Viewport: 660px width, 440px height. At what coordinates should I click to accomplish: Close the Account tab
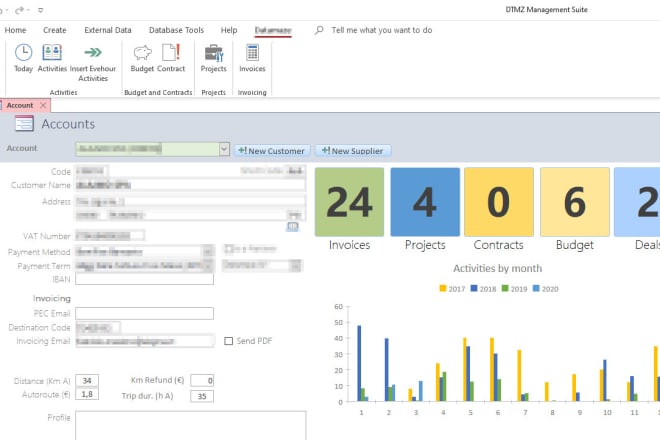[x=43, y=105]
